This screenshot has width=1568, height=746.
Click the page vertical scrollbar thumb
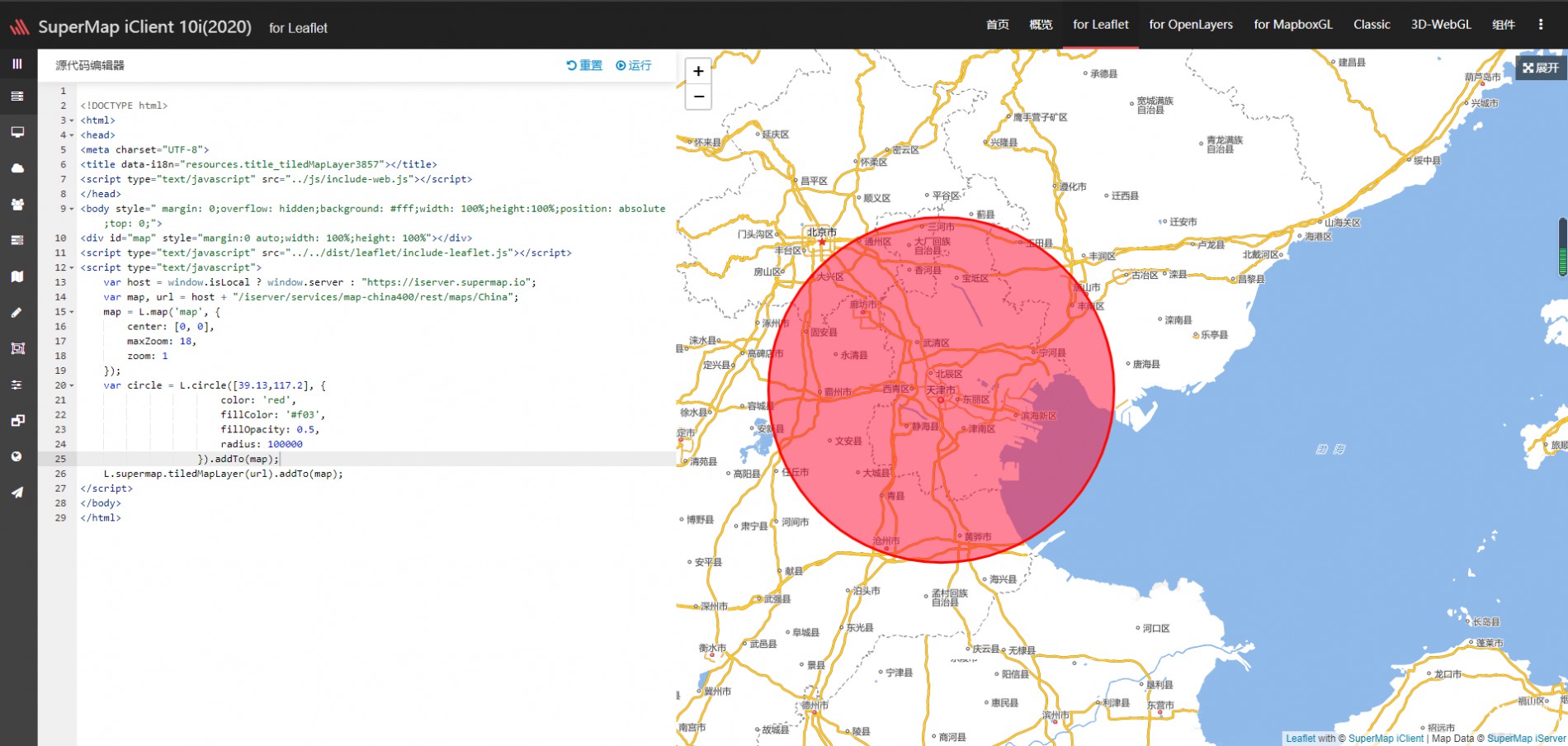[x=1562, y=248]
